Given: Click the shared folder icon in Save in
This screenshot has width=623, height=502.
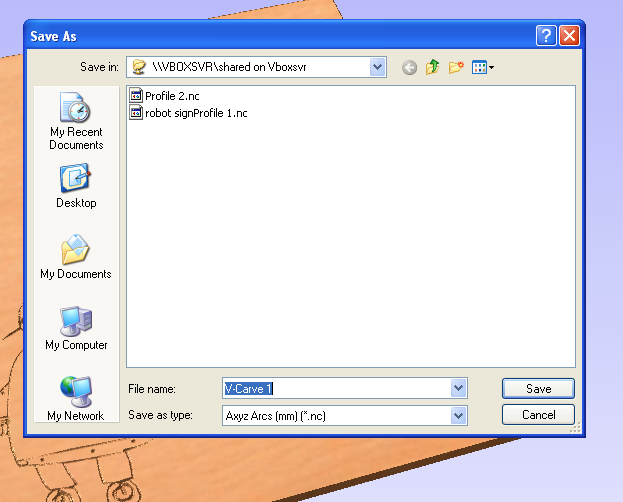Looking at the screenshot, I should click(139, 67).
